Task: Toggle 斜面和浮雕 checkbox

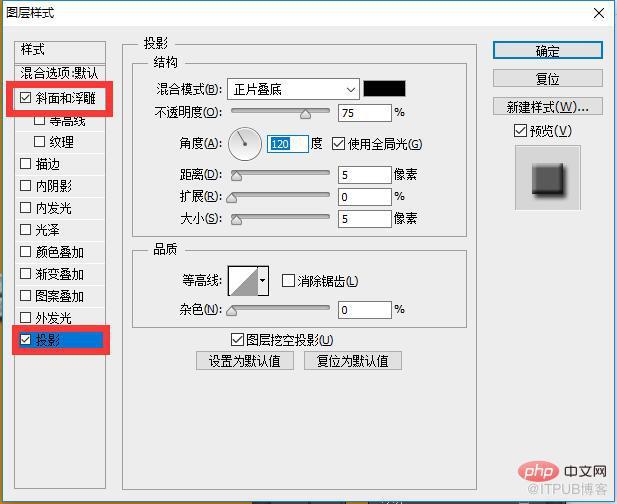Action: [x=26, y=98]
